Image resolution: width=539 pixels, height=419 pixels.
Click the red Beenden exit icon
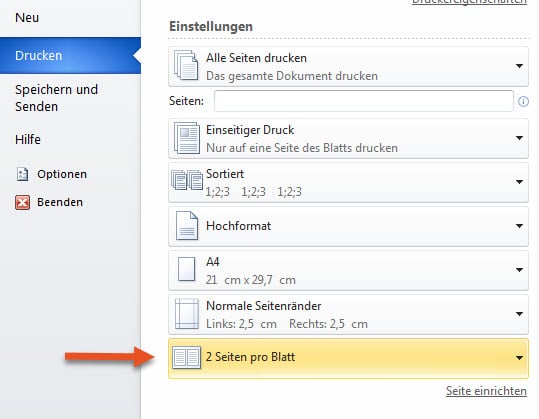coord(22,202)
